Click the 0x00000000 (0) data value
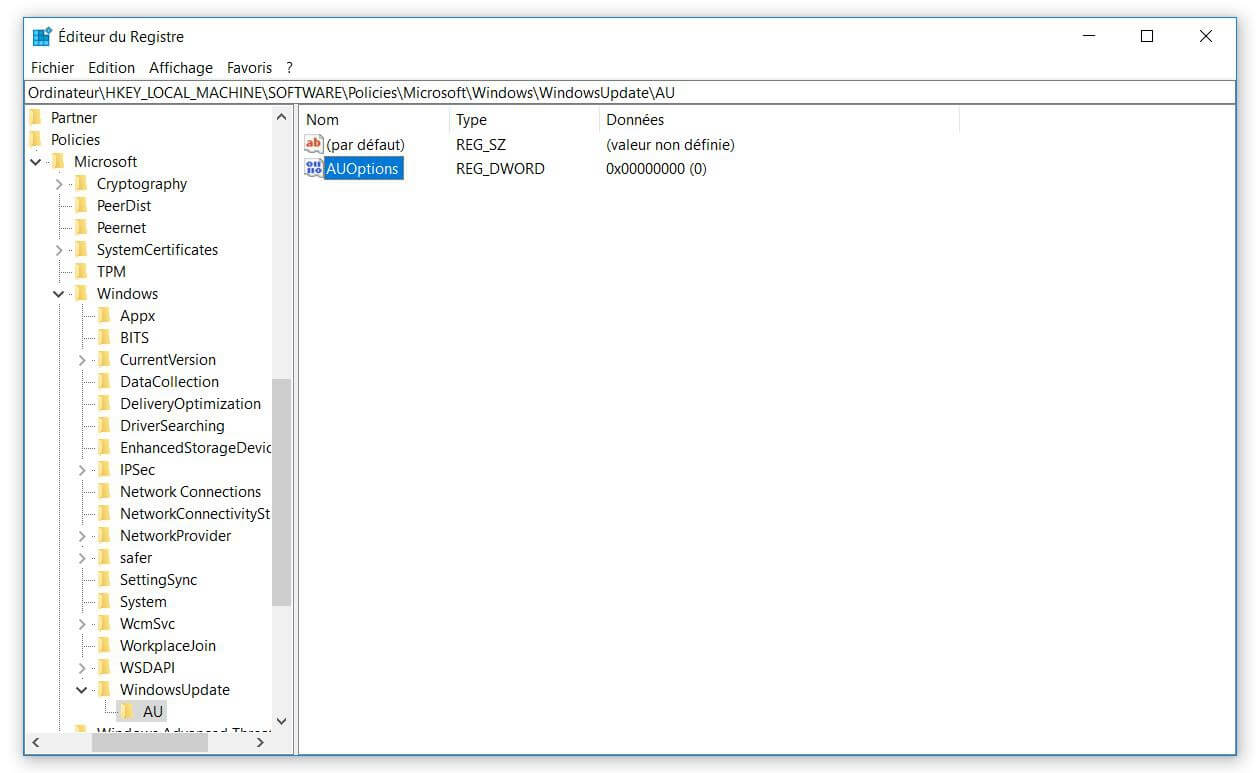 click(656, 169)
